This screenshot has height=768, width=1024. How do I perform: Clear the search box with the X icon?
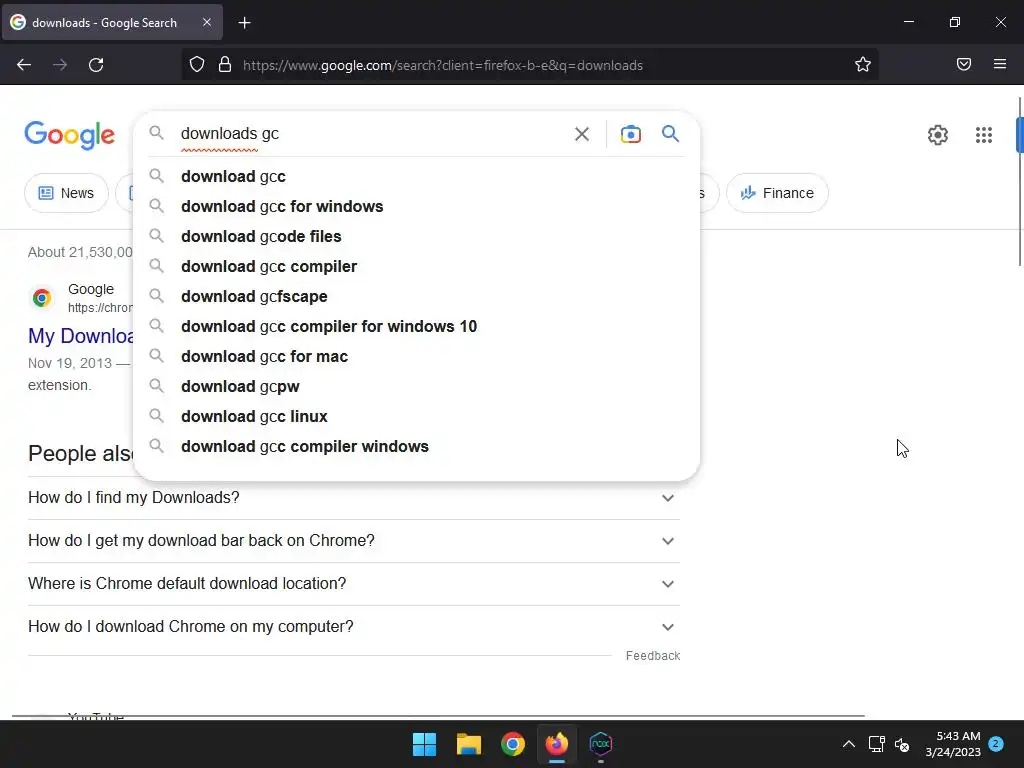(x=581, y=134)
